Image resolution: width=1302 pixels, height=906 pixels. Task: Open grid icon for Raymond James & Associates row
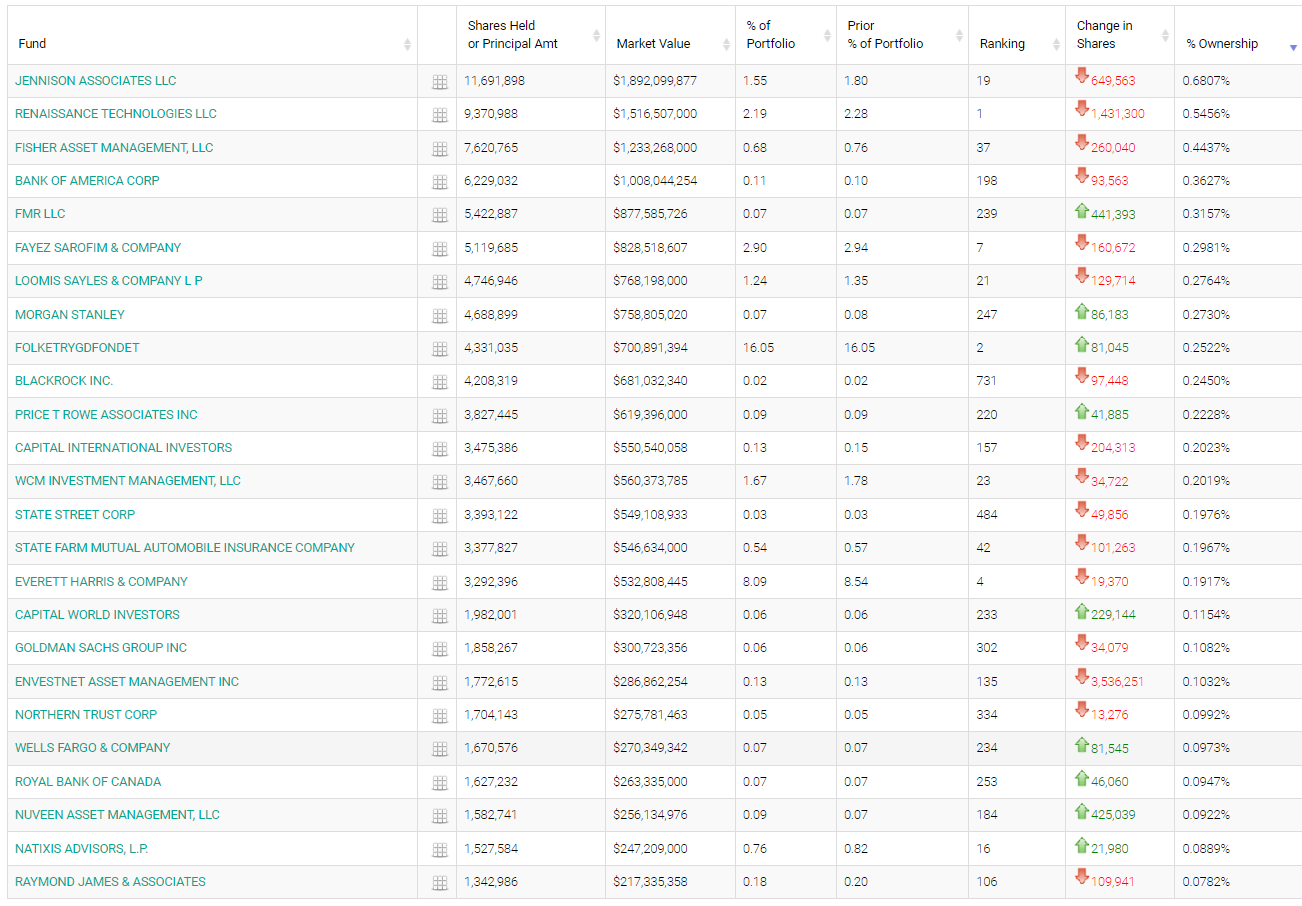(x=440, y=883)
